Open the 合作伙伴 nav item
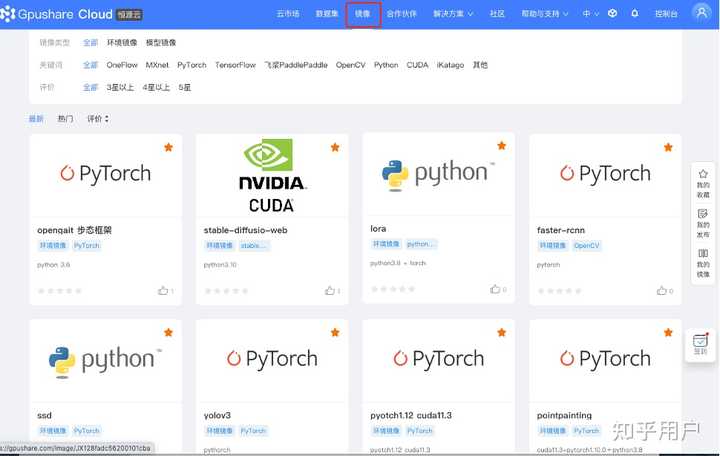The image size is (720, 456). [401, 14]
